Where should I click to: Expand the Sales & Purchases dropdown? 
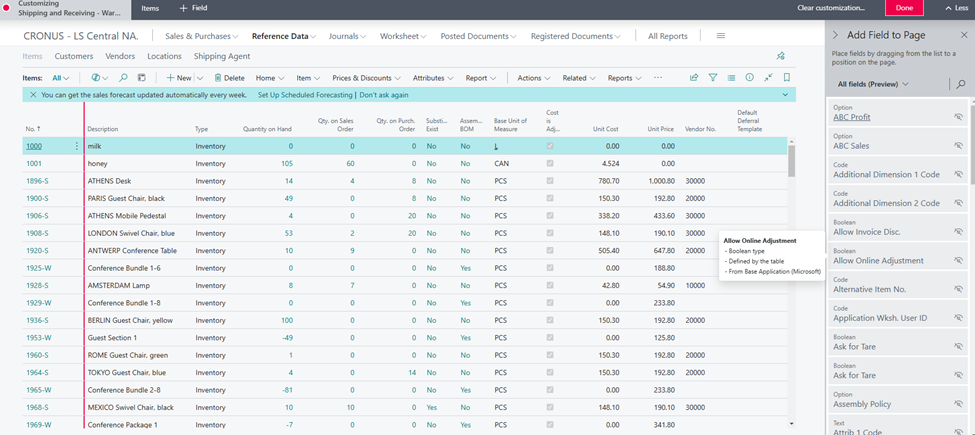pos(202,36)
